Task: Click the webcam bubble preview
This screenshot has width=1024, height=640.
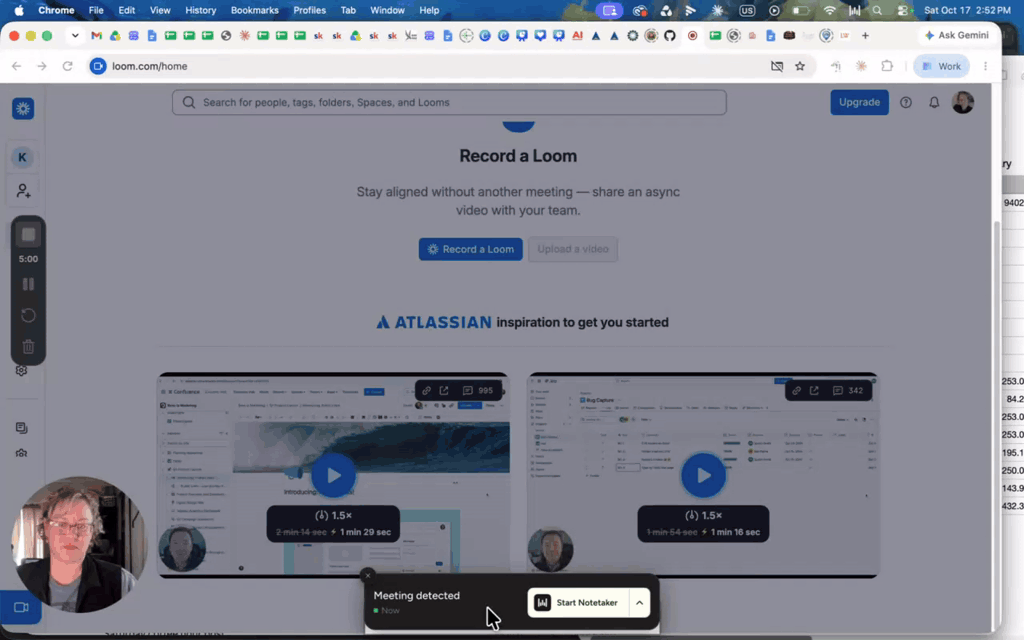Action: (x=79, y=545)
